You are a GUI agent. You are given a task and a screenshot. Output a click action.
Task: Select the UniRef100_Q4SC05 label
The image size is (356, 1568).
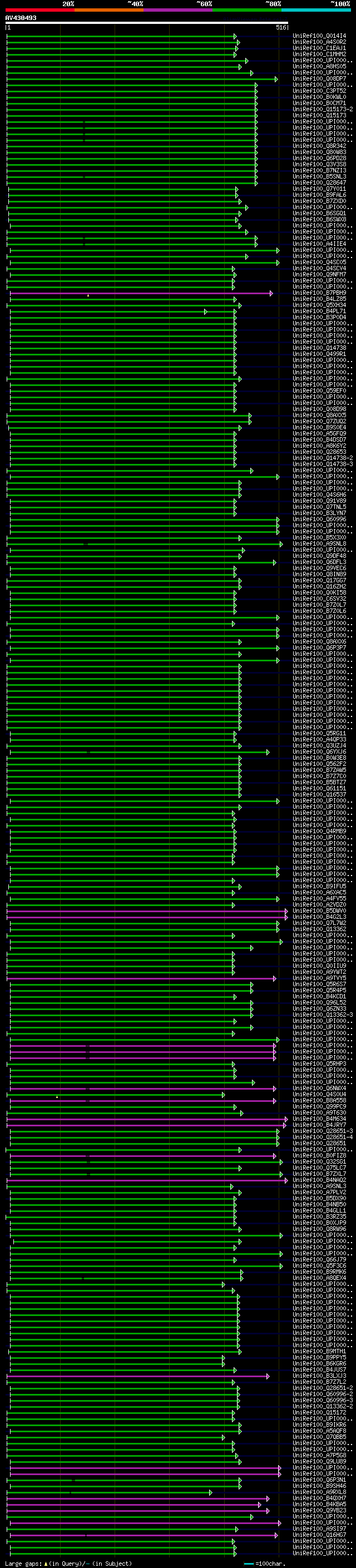point(319,263)
